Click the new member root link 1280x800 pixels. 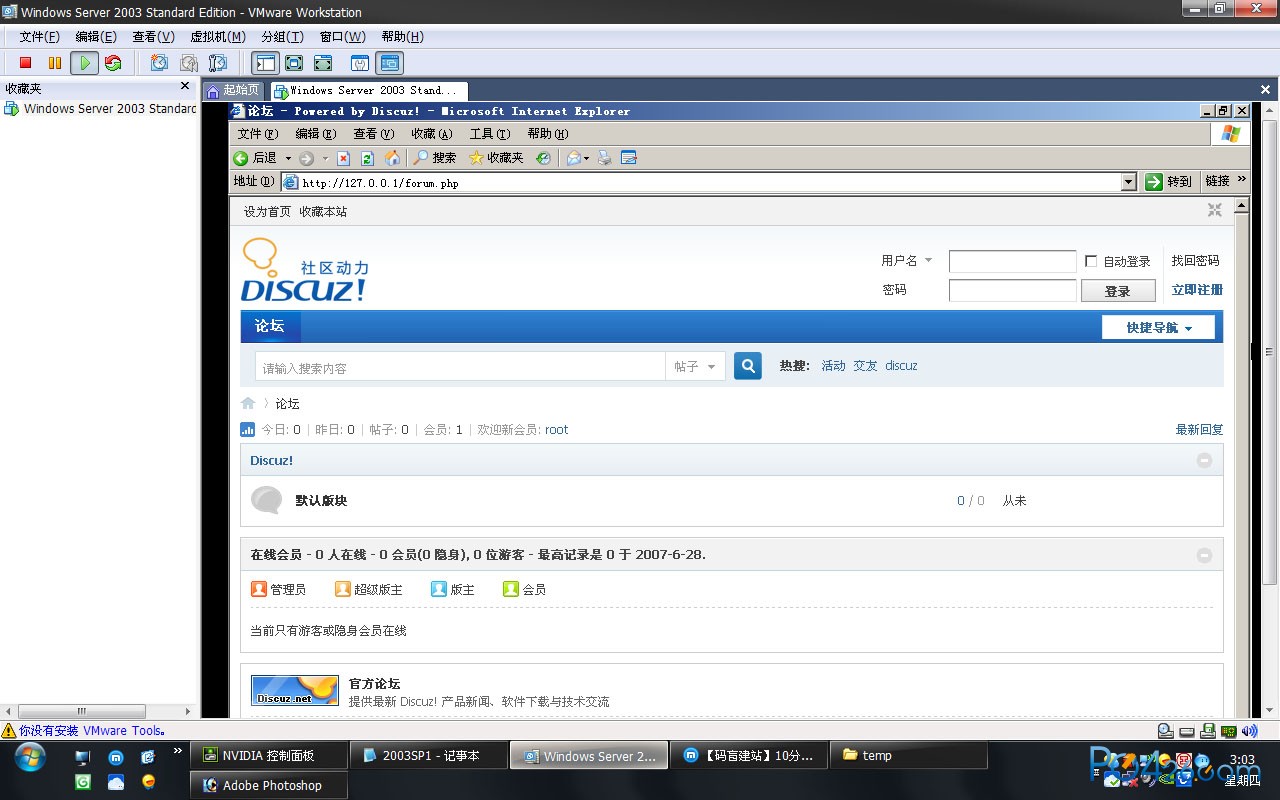click(x=557, y=429)
